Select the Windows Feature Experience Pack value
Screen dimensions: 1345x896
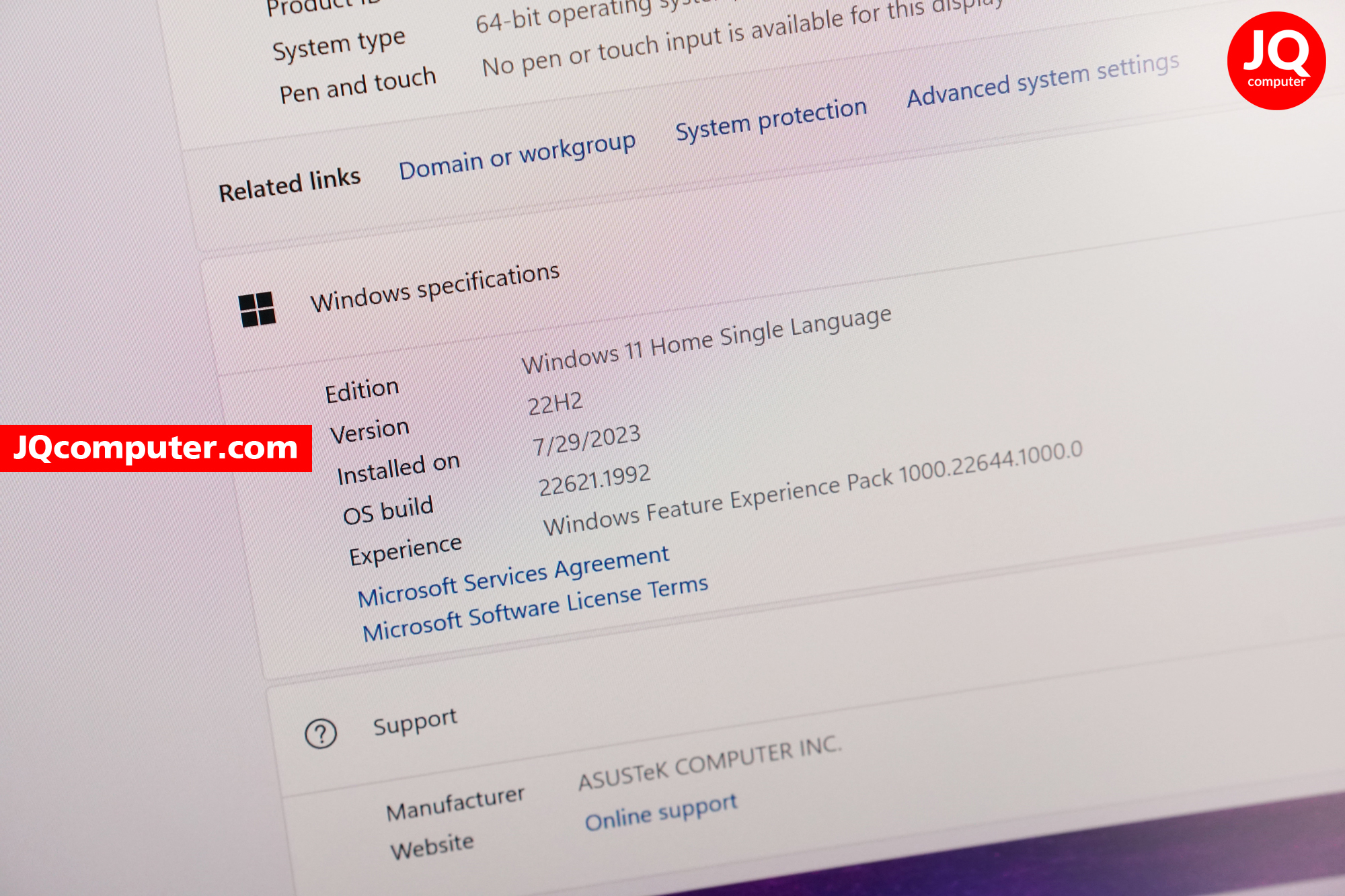pyautogui.click(x=813, y=487)
